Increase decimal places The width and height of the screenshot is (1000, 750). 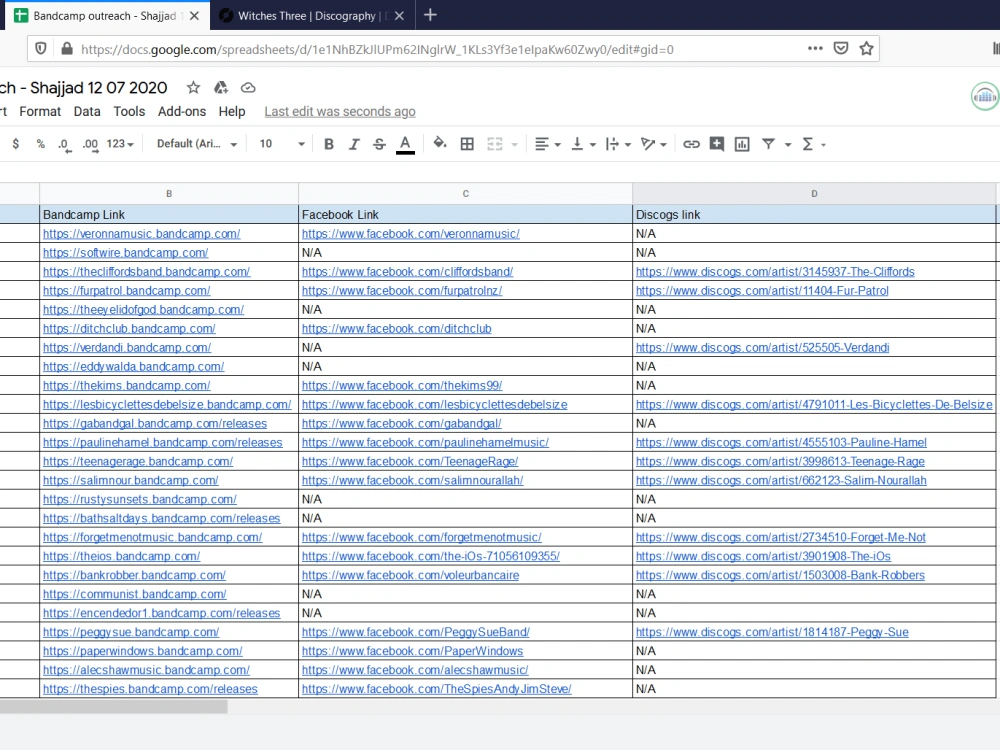91,145
